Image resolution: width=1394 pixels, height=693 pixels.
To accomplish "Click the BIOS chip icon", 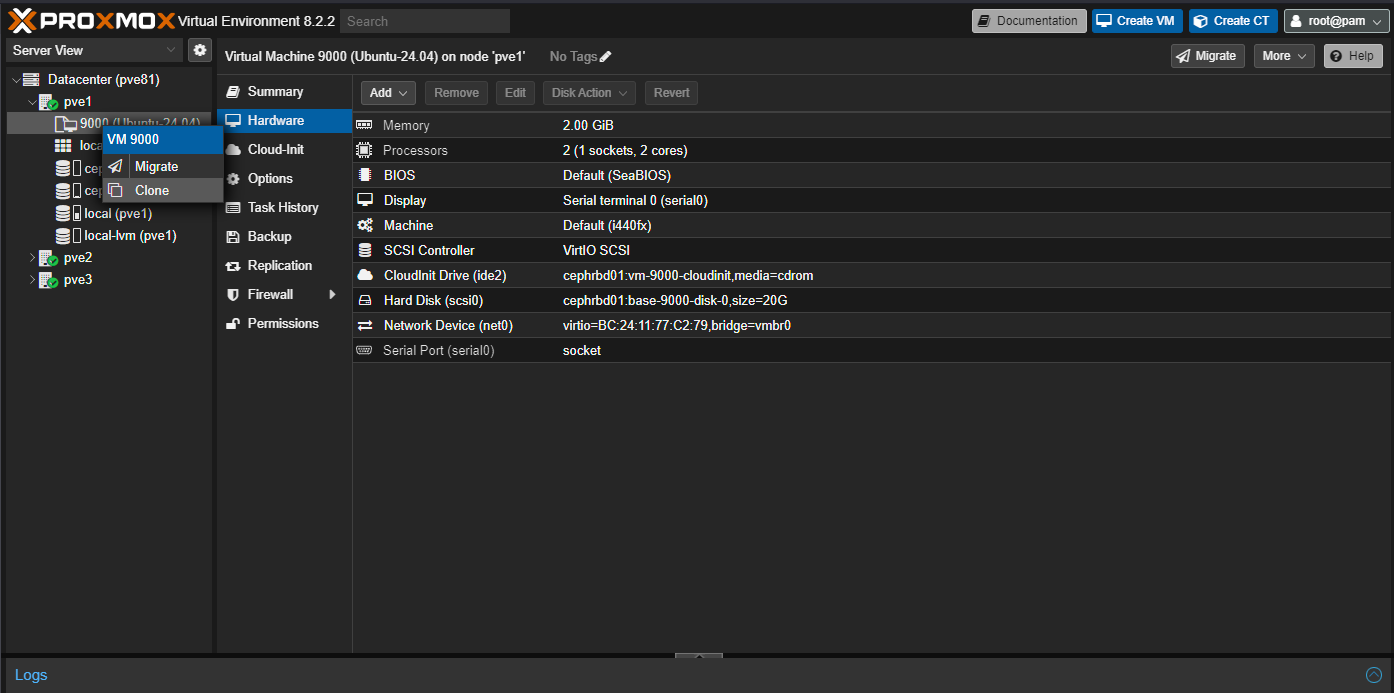I will click(x=364, y=175).
